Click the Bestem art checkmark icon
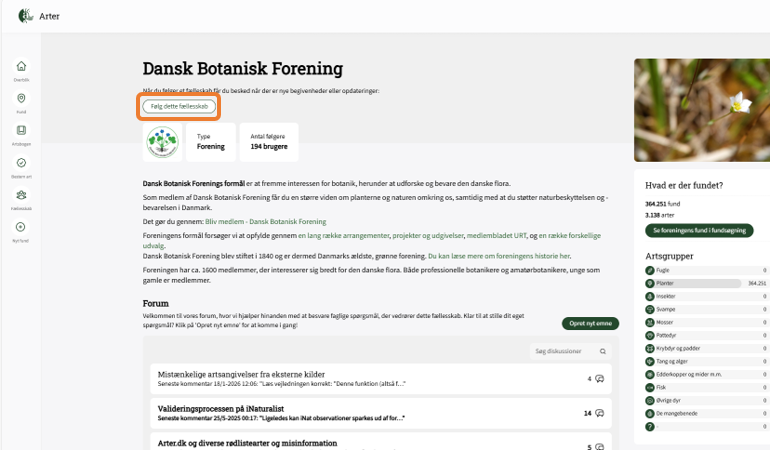This screenshot has width=780, height=451. [21, 163]
